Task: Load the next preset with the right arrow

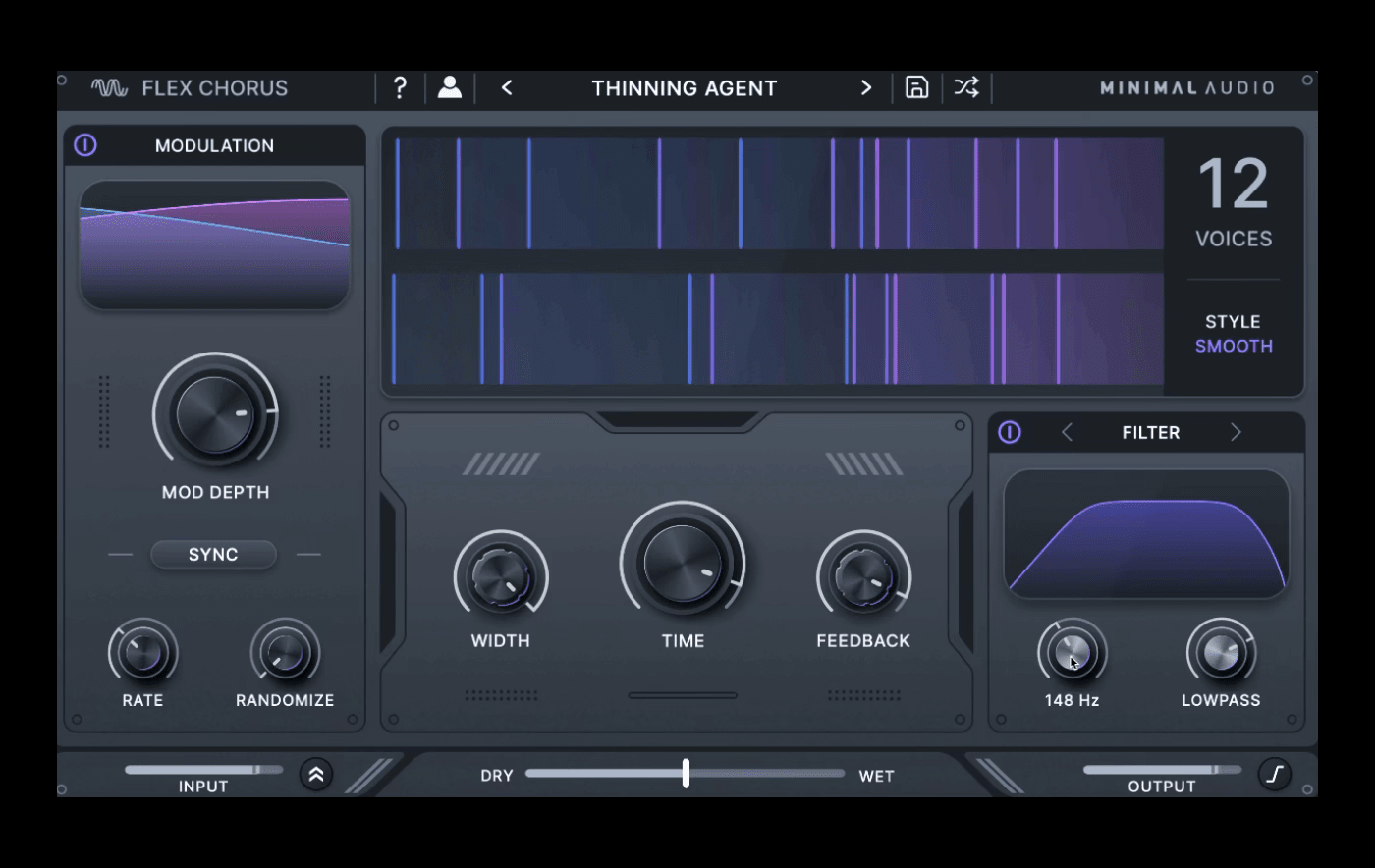Action: tap(865, 87)
